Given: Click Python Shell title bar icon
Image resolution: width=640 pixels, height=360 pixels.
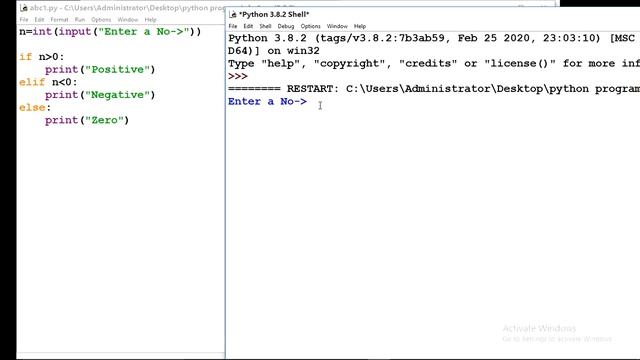Looking at the screenshot, I should tap(233, 14).
